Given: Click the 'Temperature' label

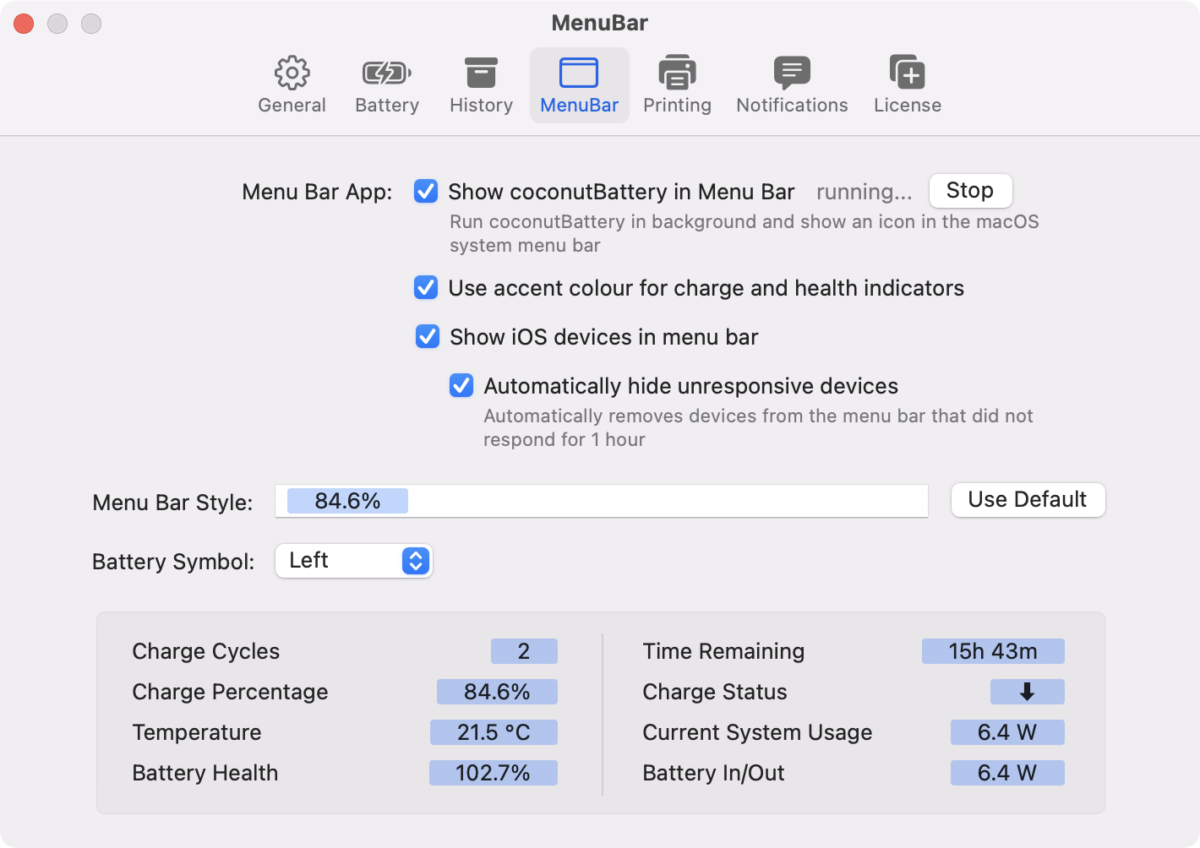Looking at the screenshot, I should [197, 732].
